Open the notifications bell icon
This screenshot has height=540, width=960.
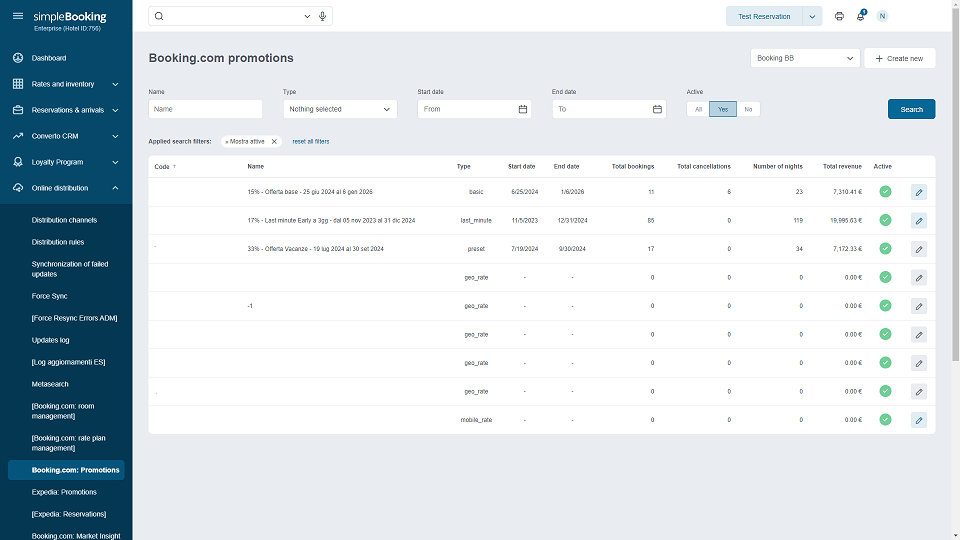[x=860, y=16]
